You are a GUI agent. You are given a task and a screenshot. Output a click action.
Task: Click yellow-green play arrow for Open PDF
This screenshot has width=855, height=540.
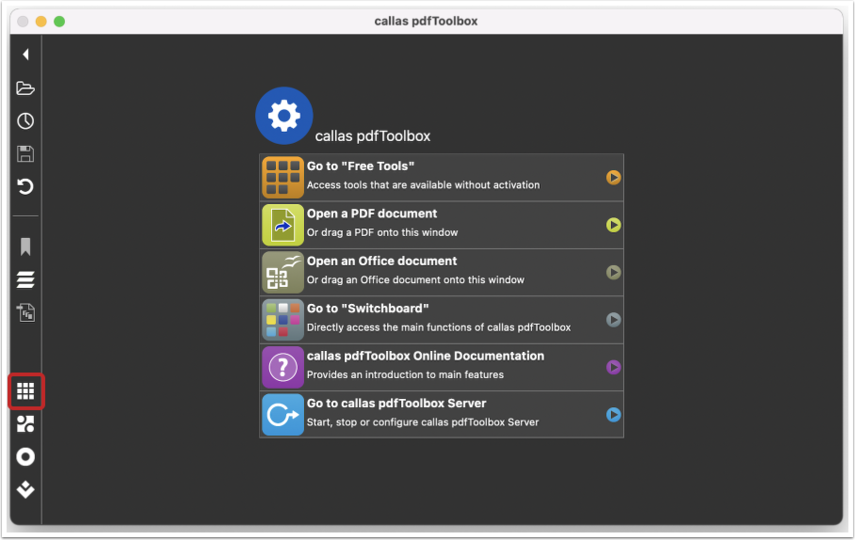[613, 225]
